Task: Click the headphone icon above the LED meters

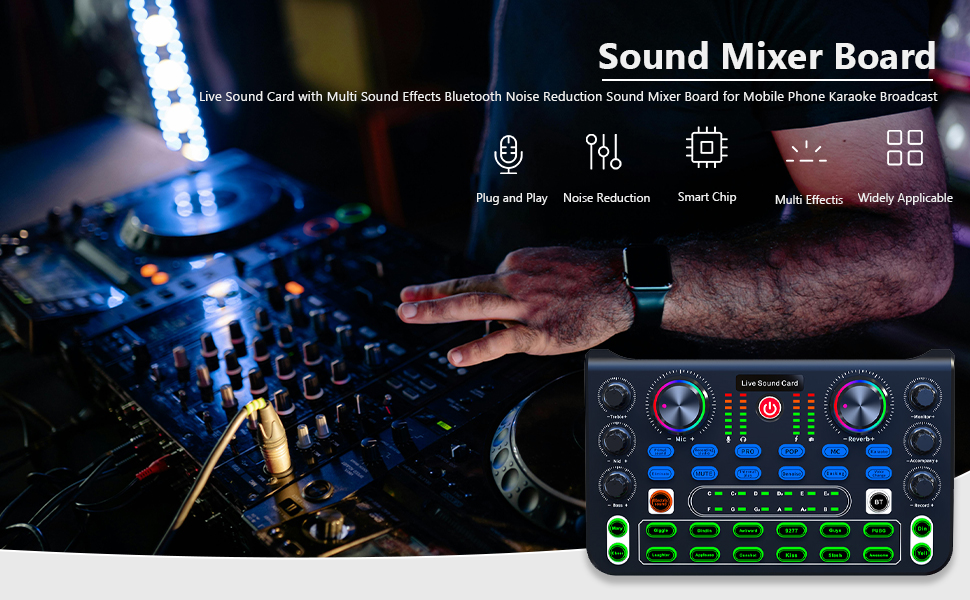Action: [x=743, y=439]
